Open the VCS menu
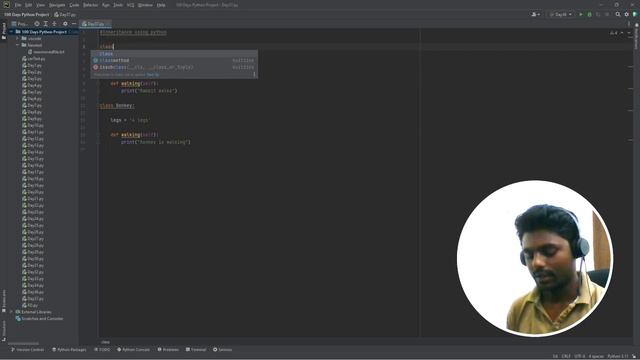Screen dimensions: 640x360 [131, 5]
